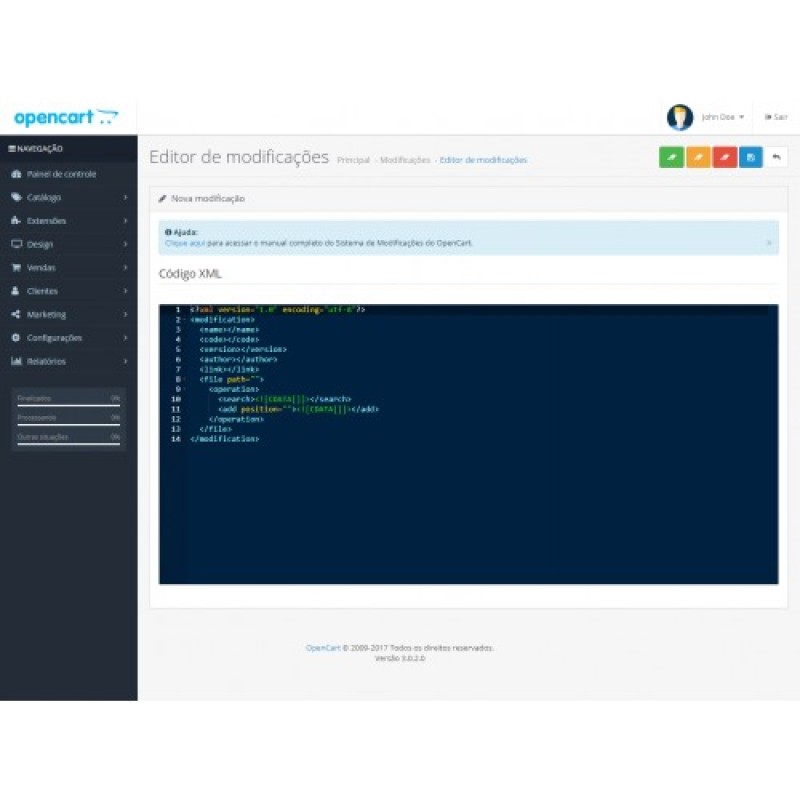Open the Relatórios chart icon

click(x=15, y=361)
